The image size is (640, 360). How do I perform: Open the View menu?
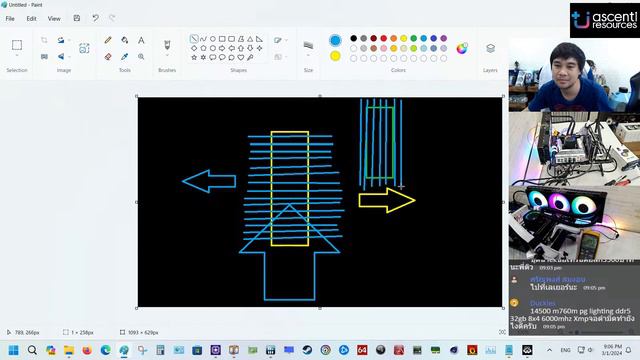[x=54, y=18]
